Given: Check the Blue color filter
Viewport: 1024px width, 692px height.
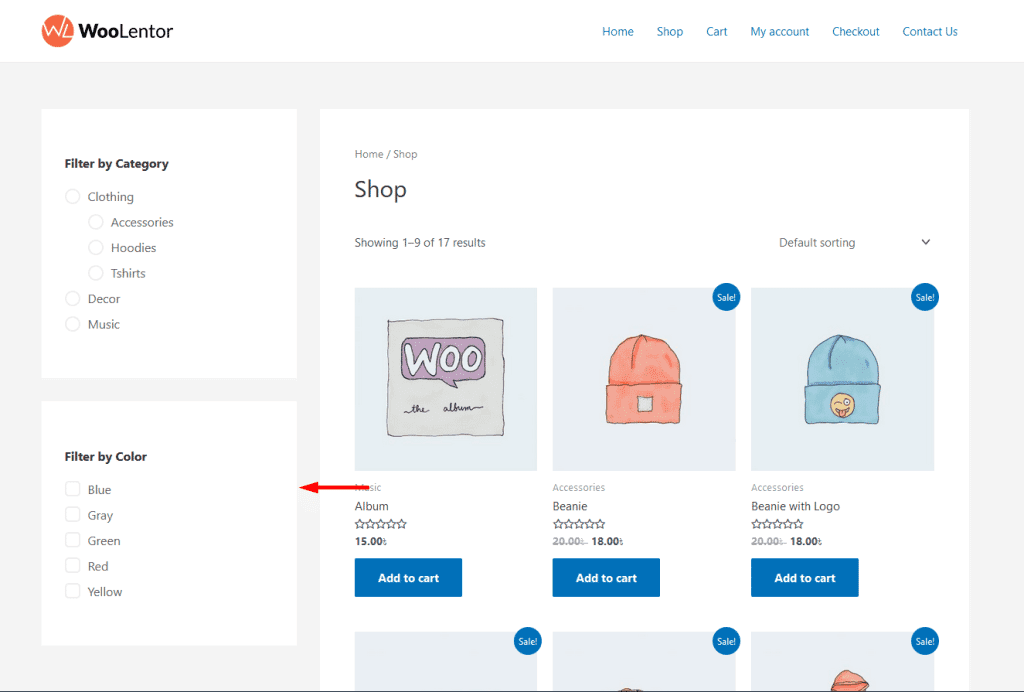Looking at the screenshot, I should tap(72, 489).
